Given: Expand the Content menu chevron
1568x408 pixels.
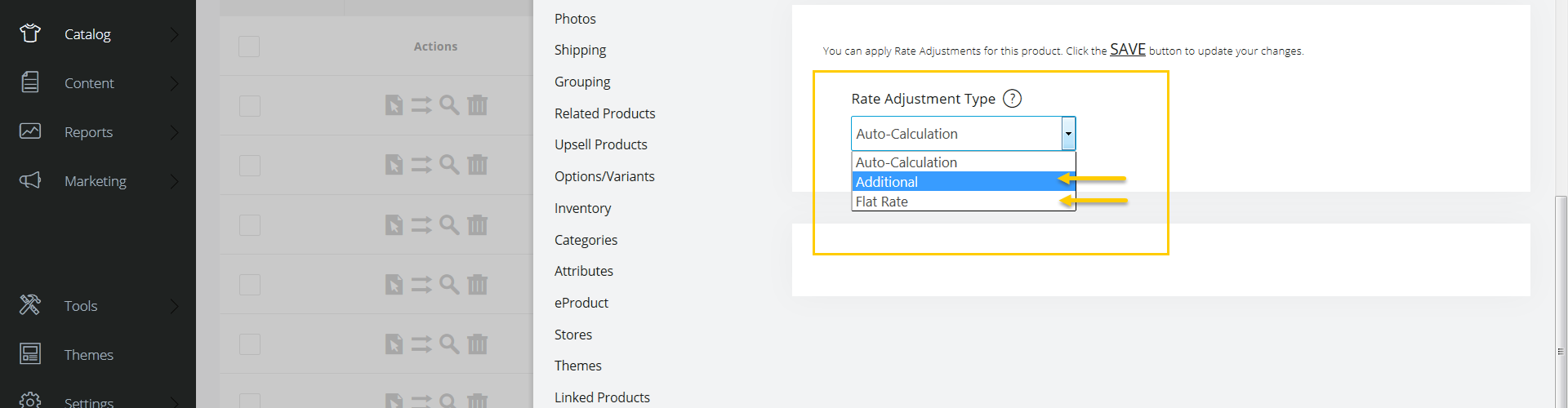Looking at the screenshot, I should pyautogui.click(x=174, y=83).
